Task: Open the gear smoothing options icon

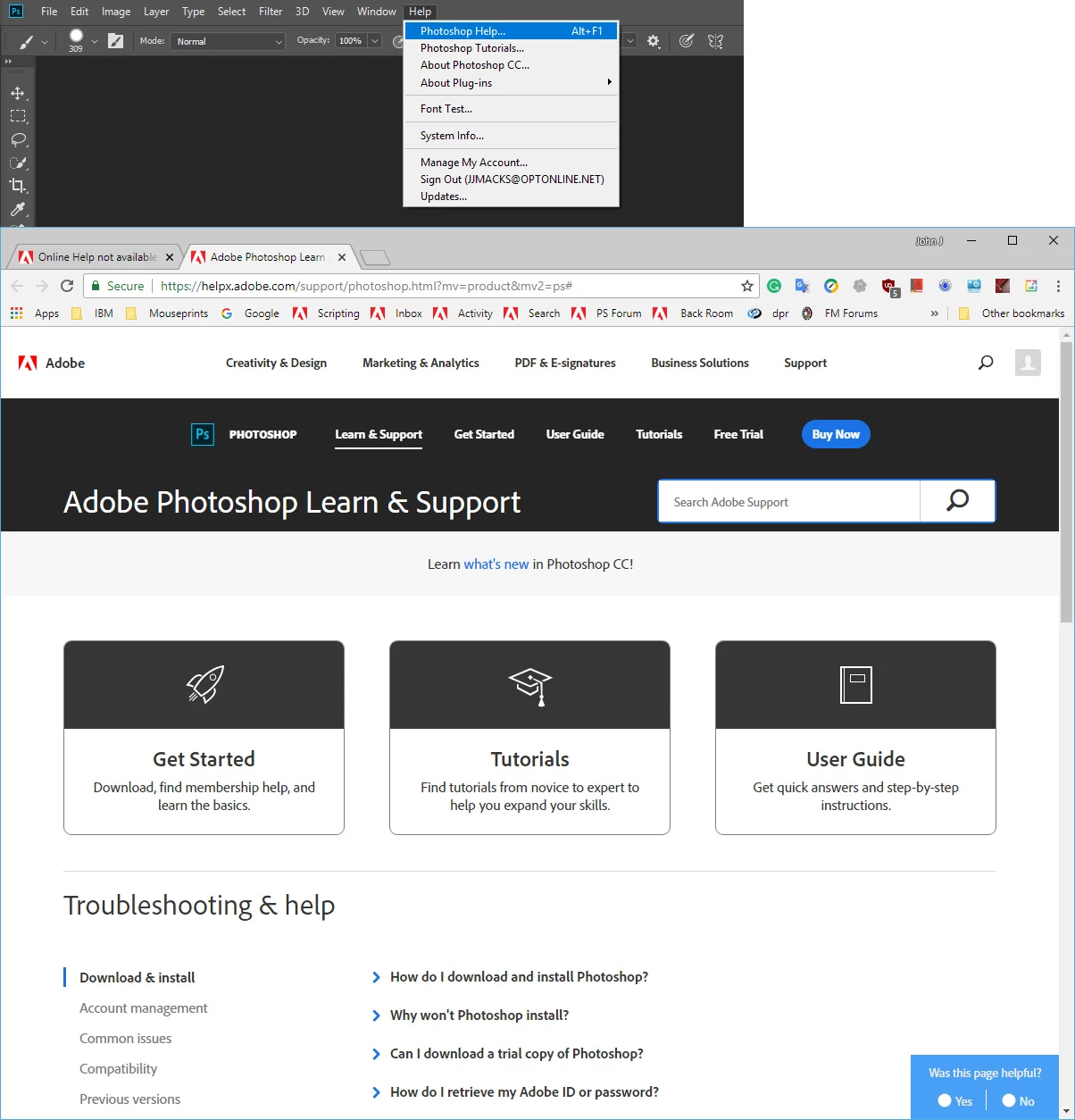Action: point(654,41)
